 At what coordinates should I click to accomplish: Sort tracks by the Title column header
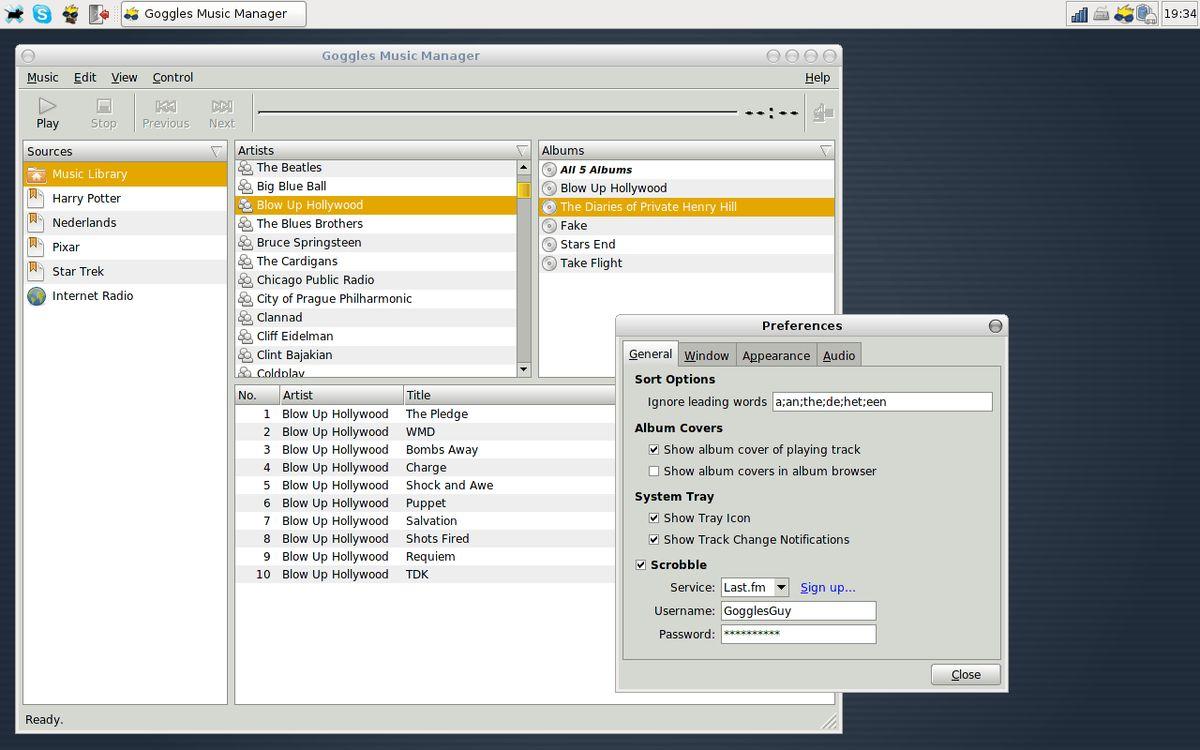click(x=509, y=395)
